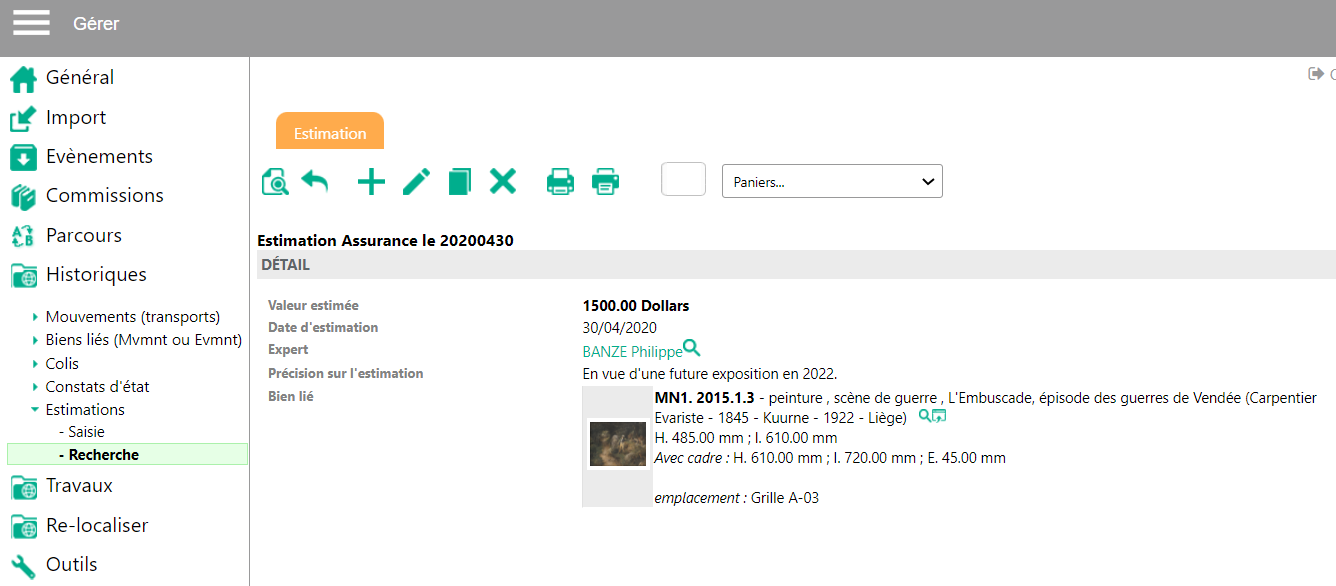Click the empty box beside Paniers
Viewport: 1336px width, 586px height.
[684, 180]
